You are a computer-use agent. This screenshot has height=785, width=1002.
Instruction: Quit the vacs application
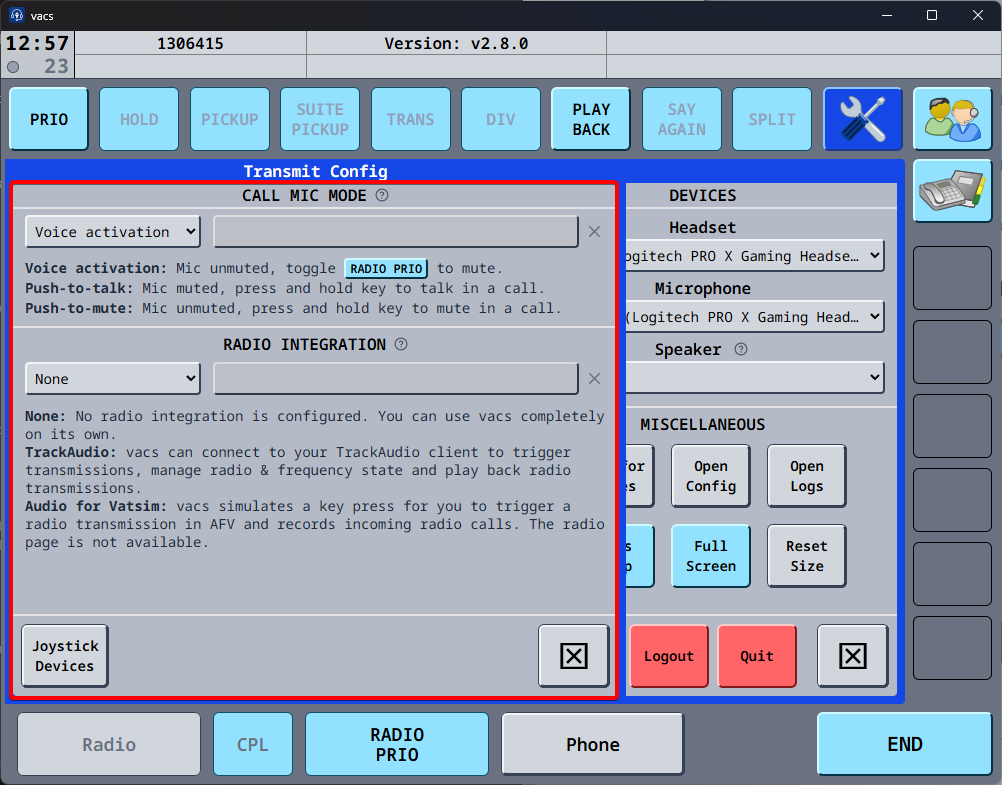(x=757, y=656)
